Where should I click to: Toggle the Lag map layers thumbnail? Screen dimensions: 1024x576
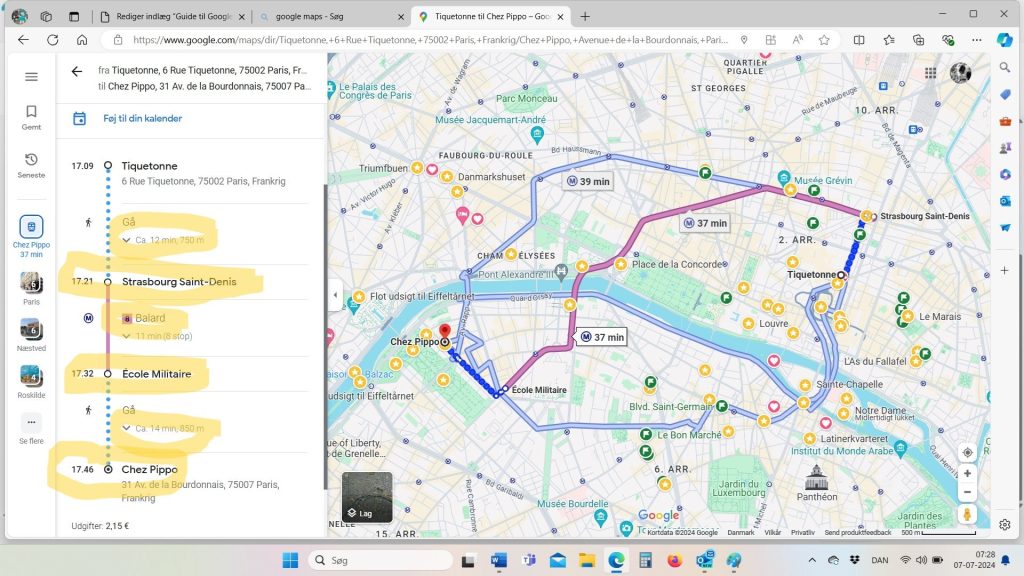click(367, 497)
